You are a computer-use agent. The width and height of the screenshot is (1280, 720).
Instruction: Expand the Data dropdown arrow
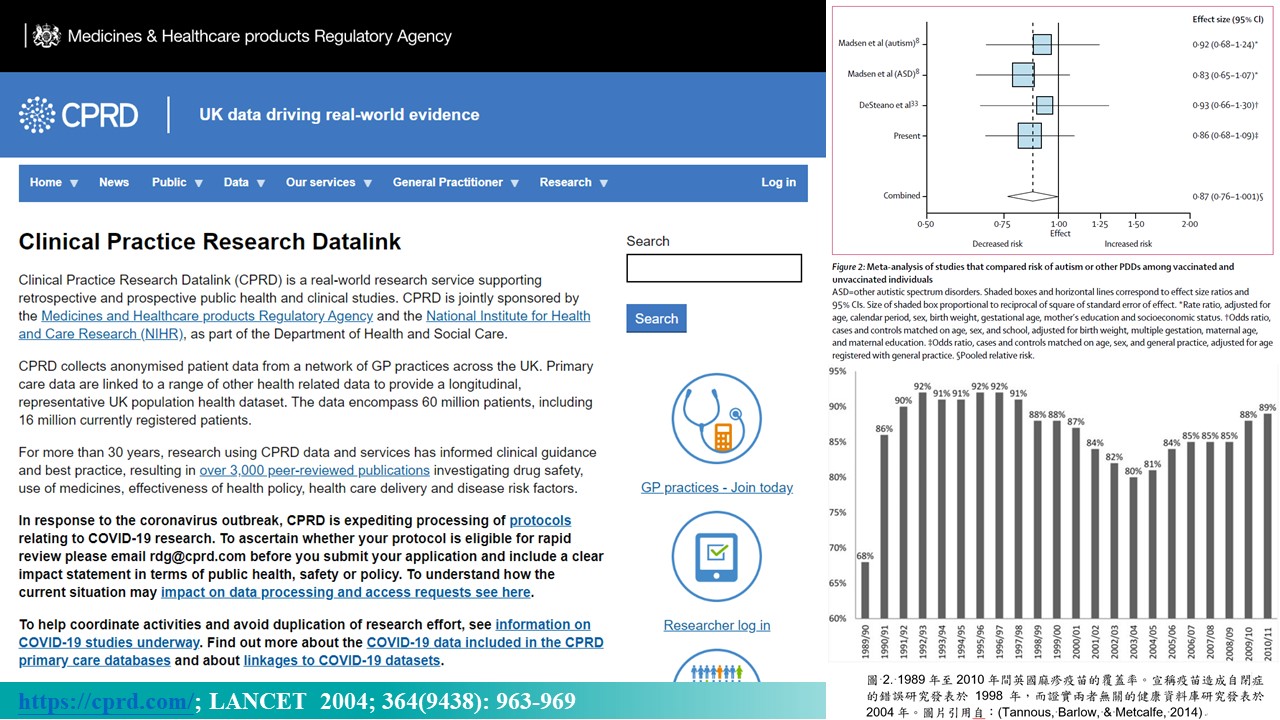point(260,183)
